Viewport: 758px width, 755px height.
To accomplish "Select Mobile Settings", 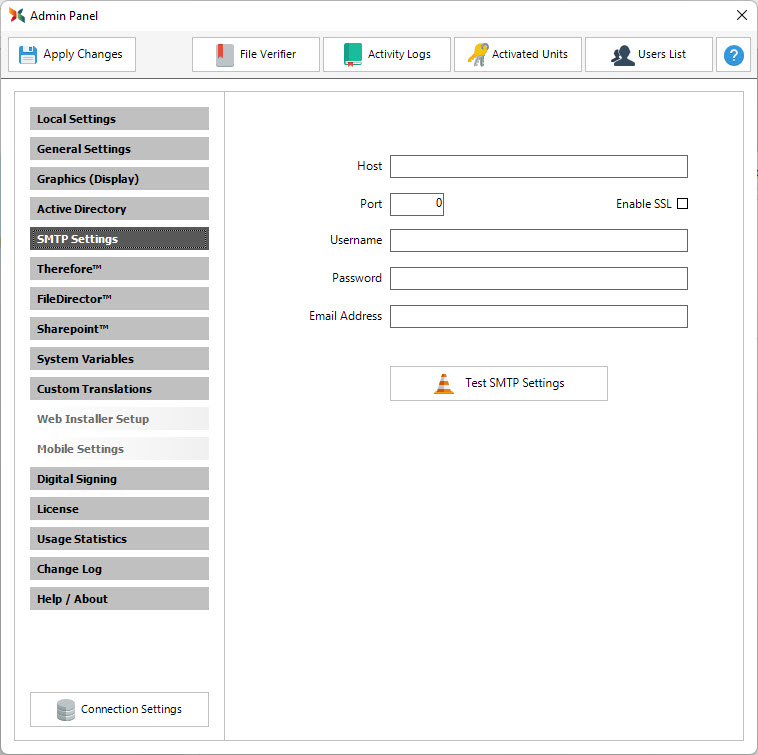I will [119, 449].
